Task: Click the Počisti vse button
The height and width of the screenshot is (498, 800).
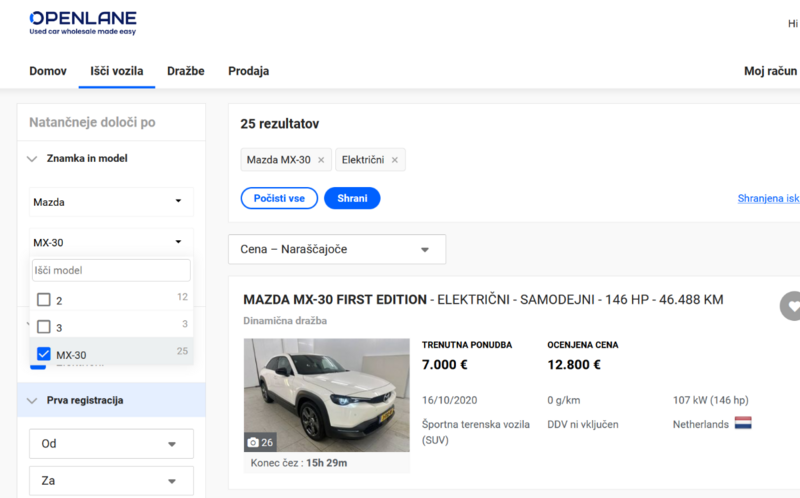Action: click(x=279, y=198)
